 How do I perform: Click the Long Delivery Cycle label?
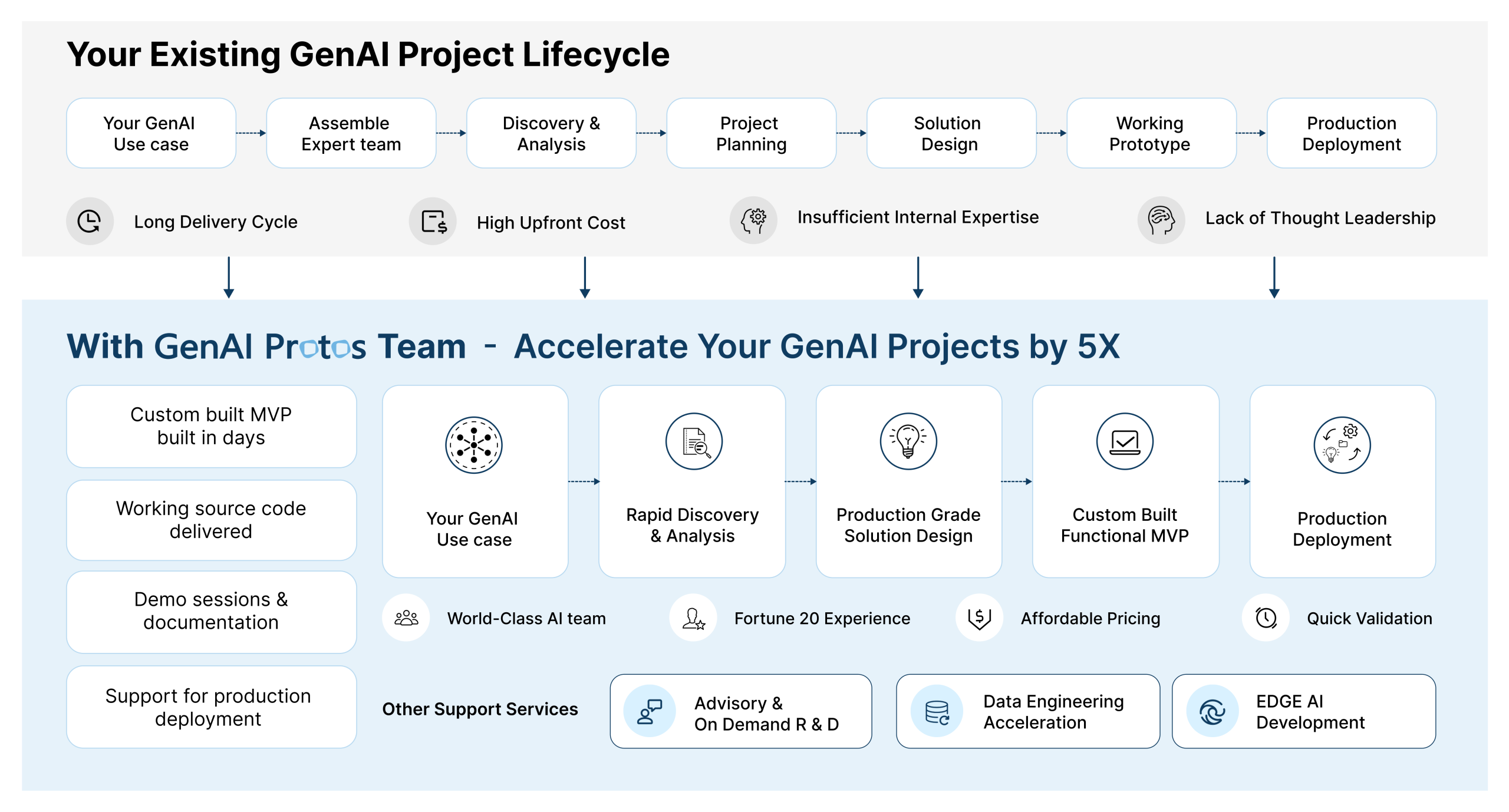[x=216, y=222]
